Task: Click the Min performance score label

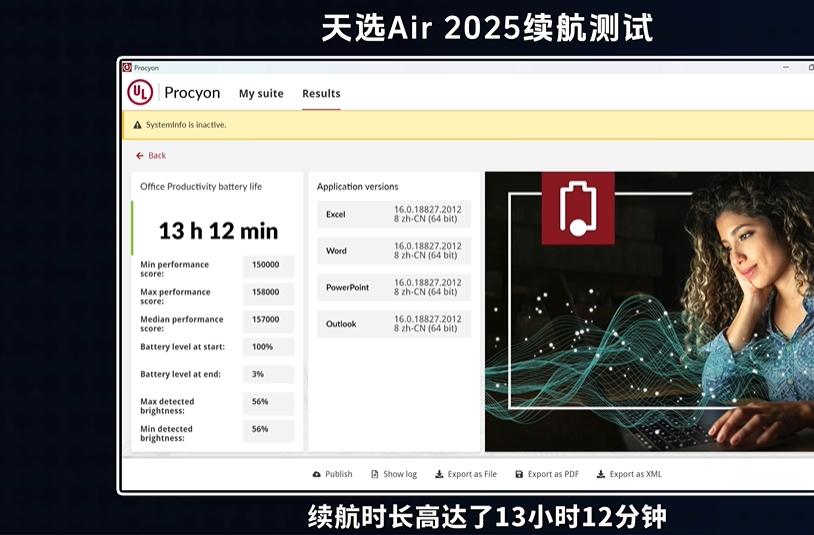Action: pyautogui.click(x=174, y=269)
